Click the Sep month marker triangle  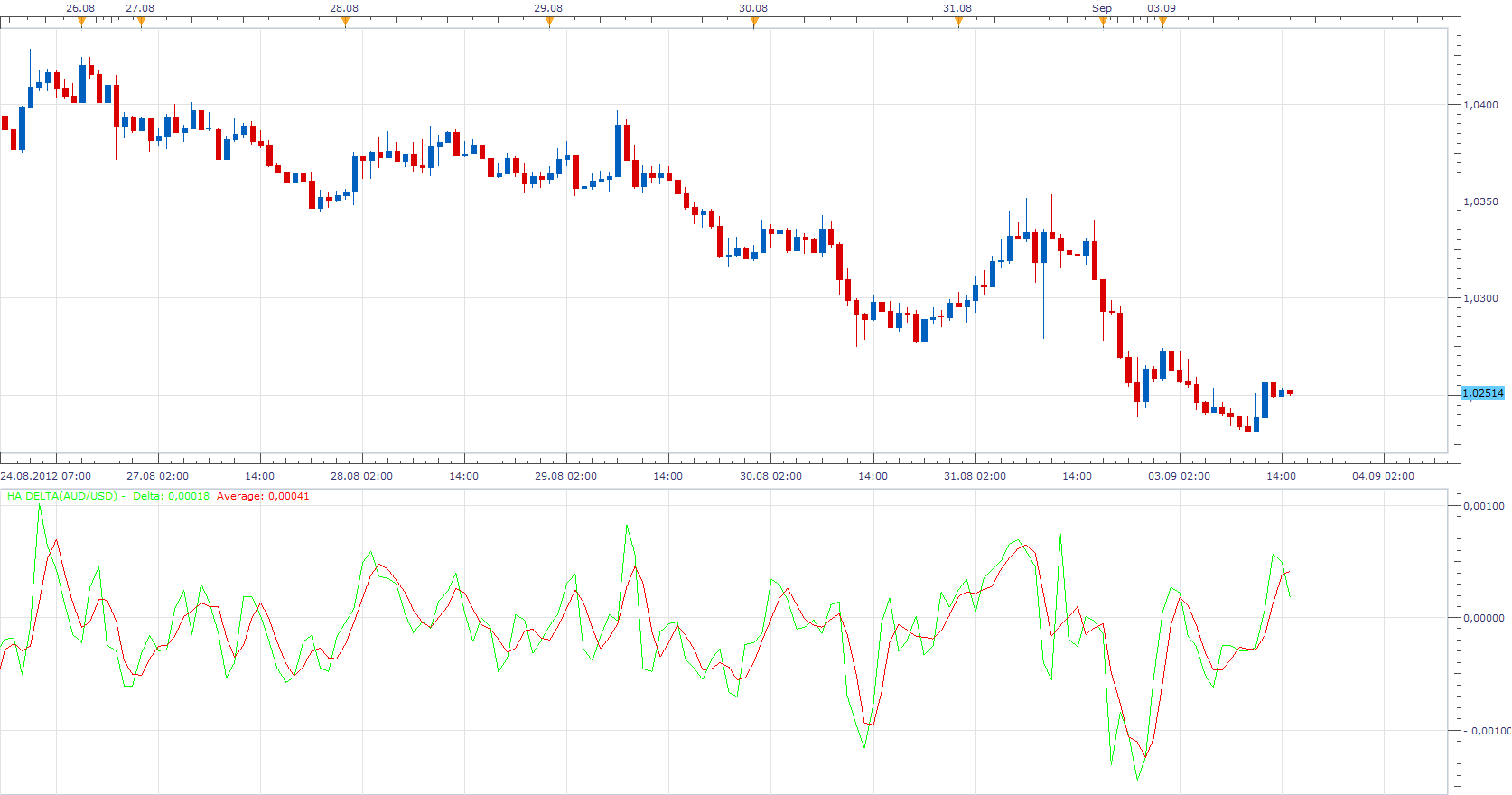point(1103,23)
